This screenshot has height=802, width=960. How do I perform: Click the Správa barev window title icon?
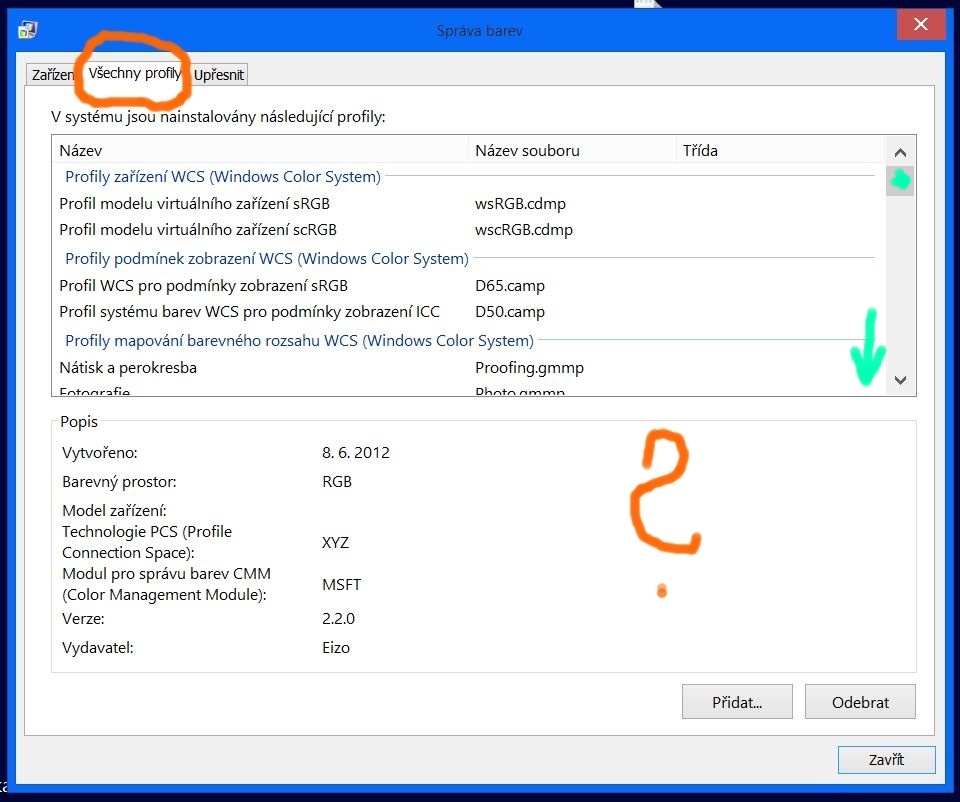click(28, 30)
